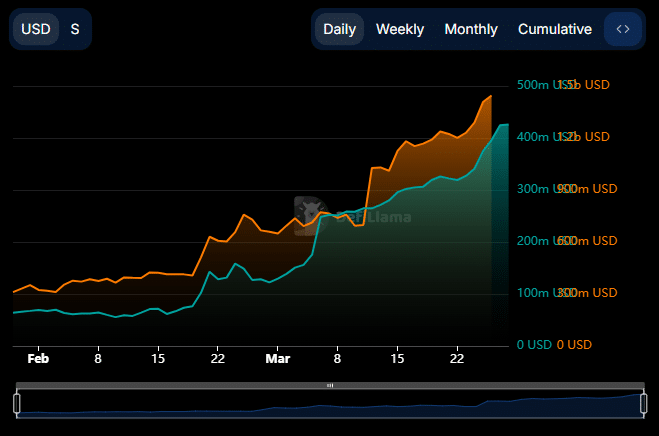
Task: Show the Cumulative chart view
Action: tap(554, 29)
